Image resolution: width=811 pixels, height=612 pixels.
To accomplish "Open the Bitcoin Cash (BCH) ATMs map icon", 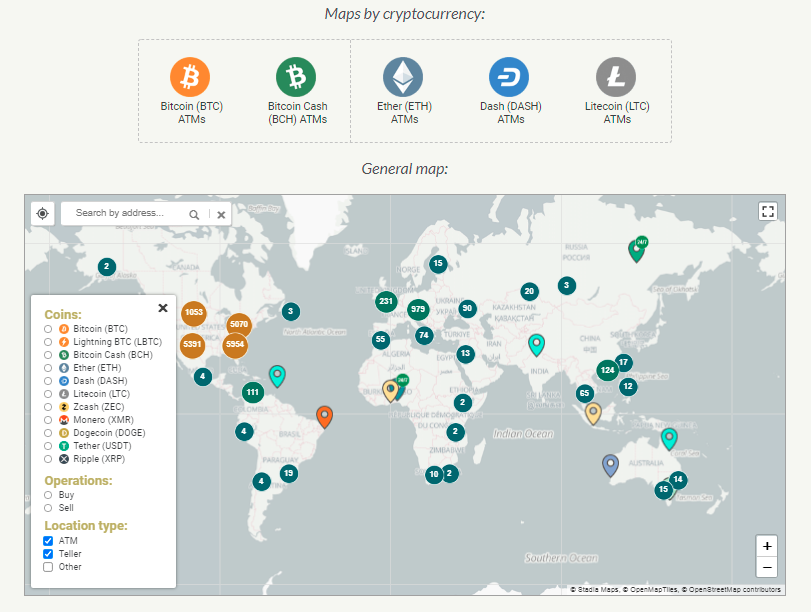I will (x=296, y=77).
